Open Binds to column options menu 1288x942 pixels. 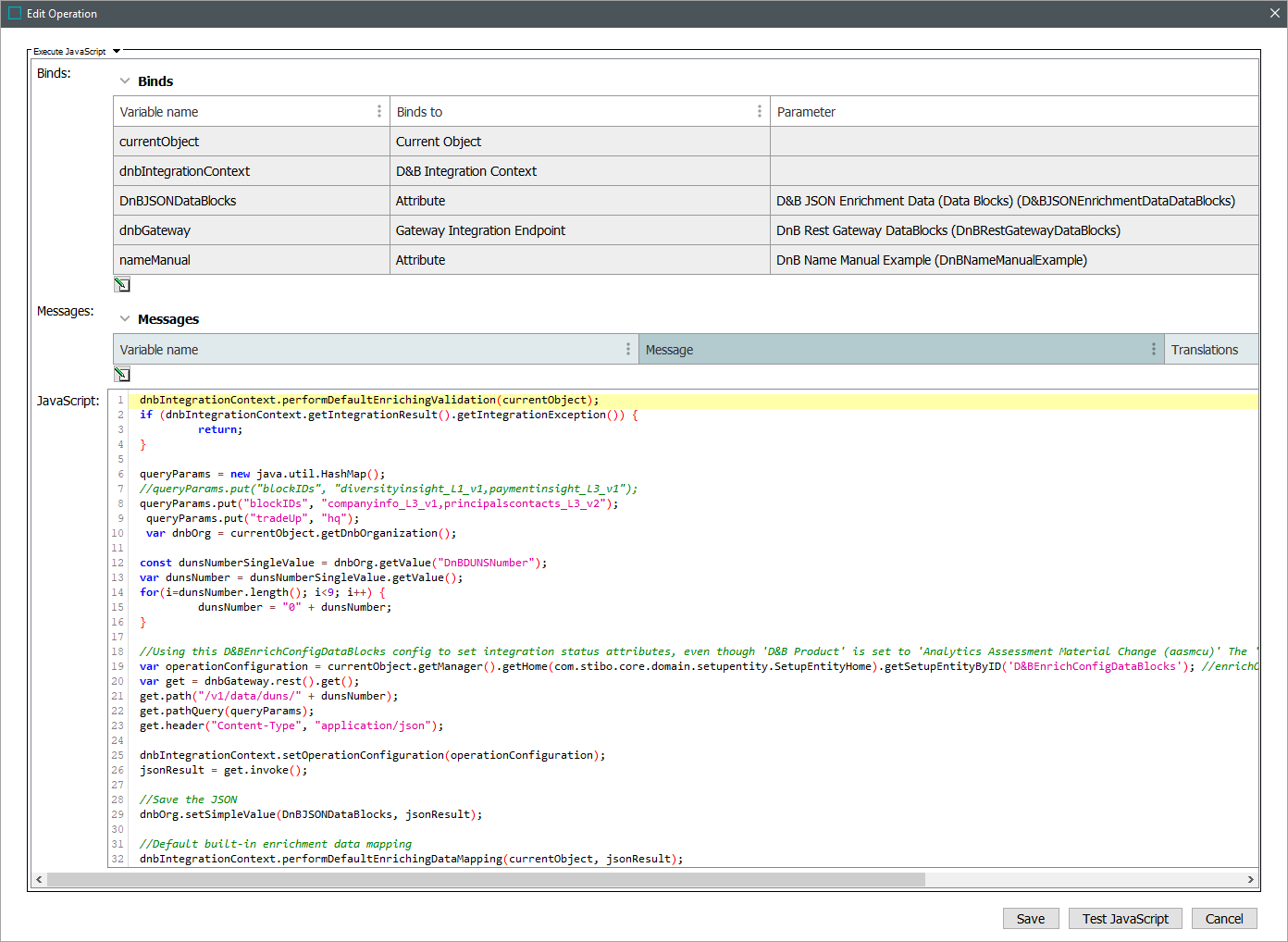click(759, 112)
